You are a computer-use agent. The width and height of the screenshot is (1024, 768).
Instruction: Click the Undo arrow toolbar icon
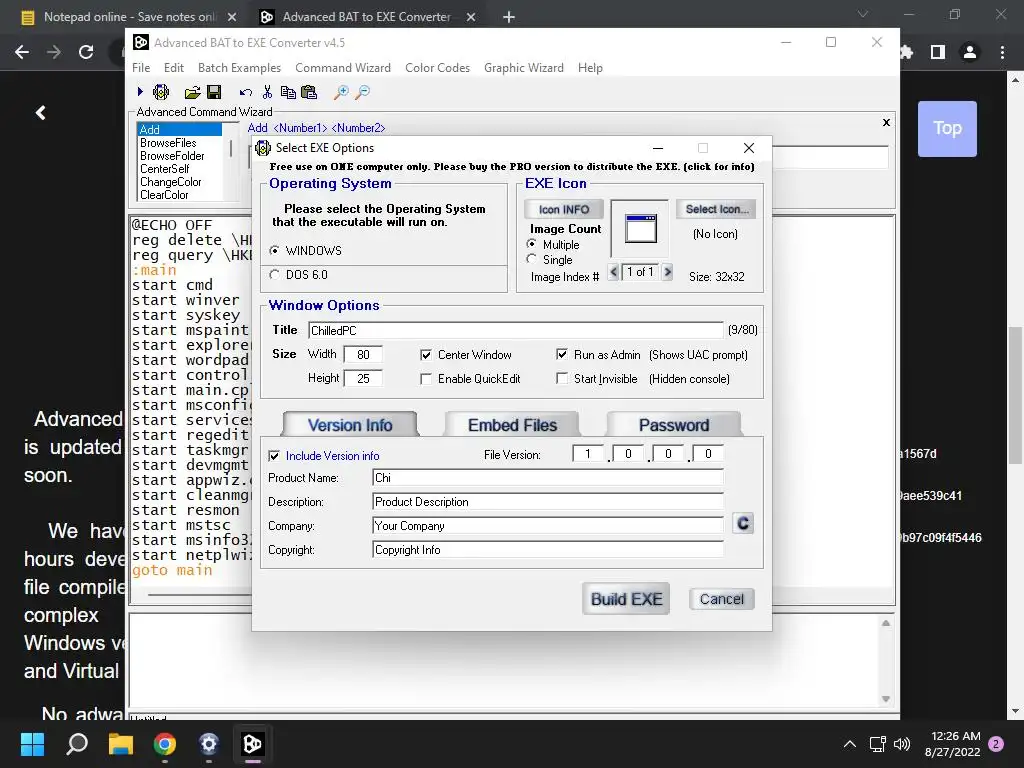coord(246,93)
